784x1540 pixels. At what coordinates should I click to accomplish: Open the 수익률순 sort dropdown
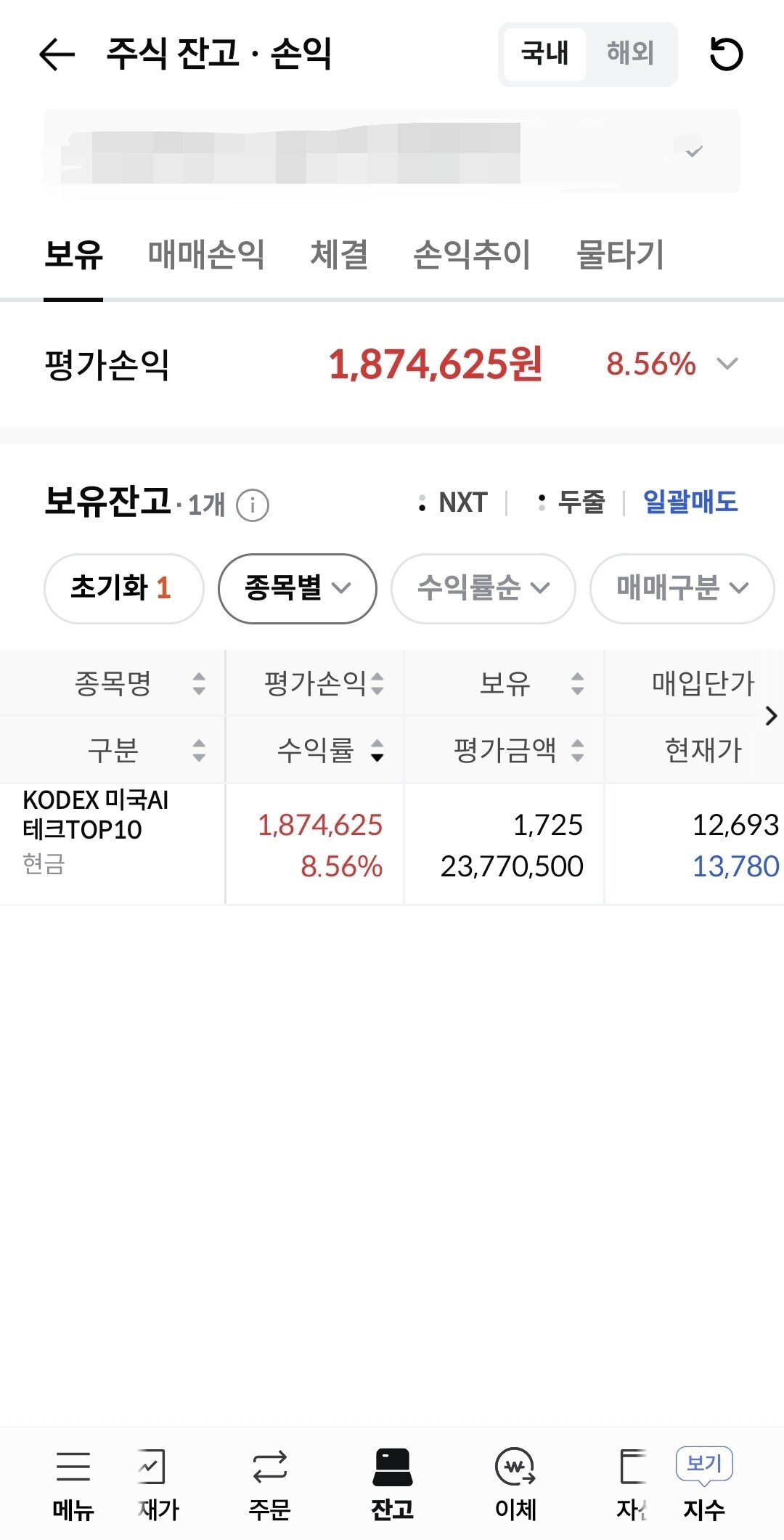tap(483, 588)
